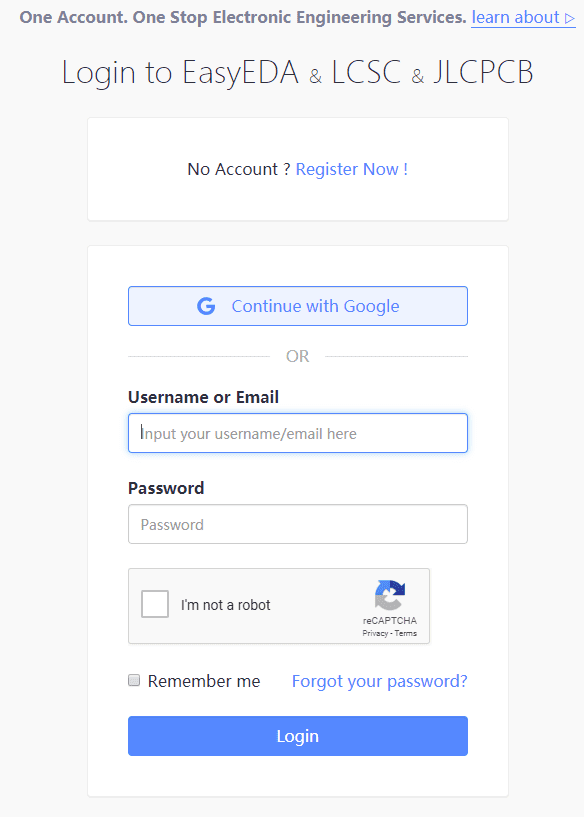Focus the Username or Email input field

tap(298, 433)
